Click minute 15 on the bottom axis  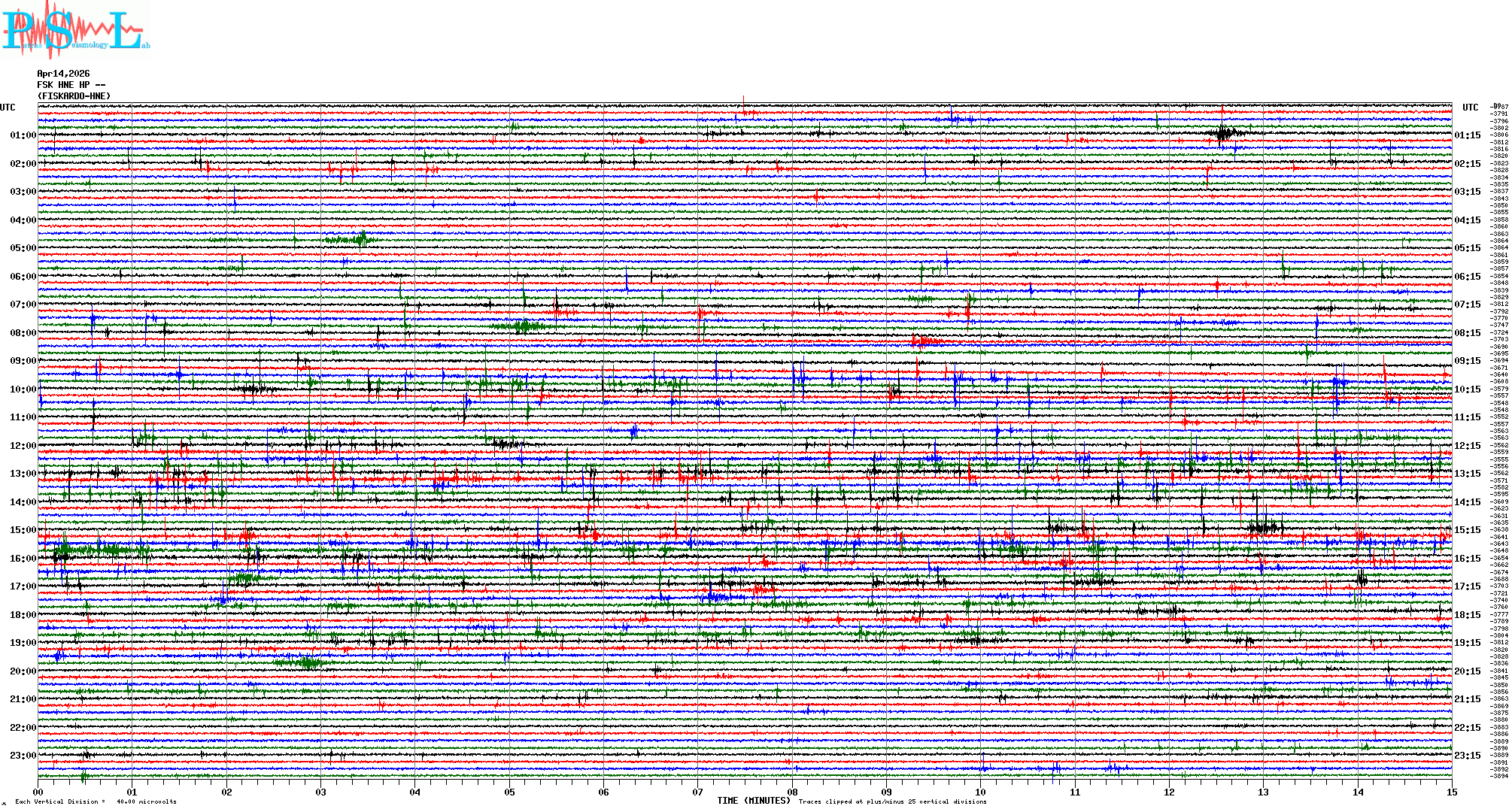(x=1452, y=792)
